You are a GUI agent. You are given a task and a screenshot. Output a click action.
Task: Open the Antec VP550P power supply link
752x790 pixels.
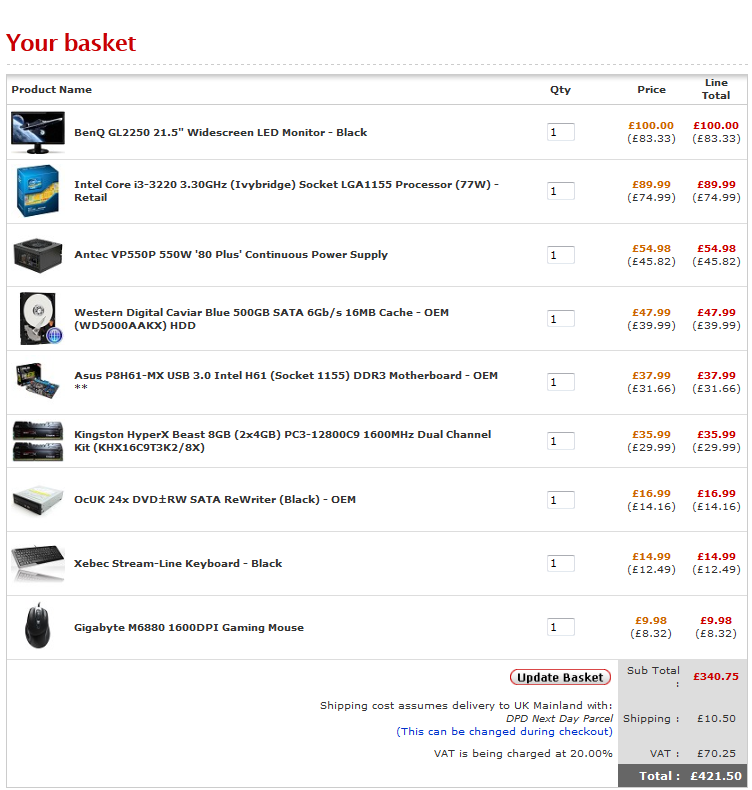pos(230,254)
